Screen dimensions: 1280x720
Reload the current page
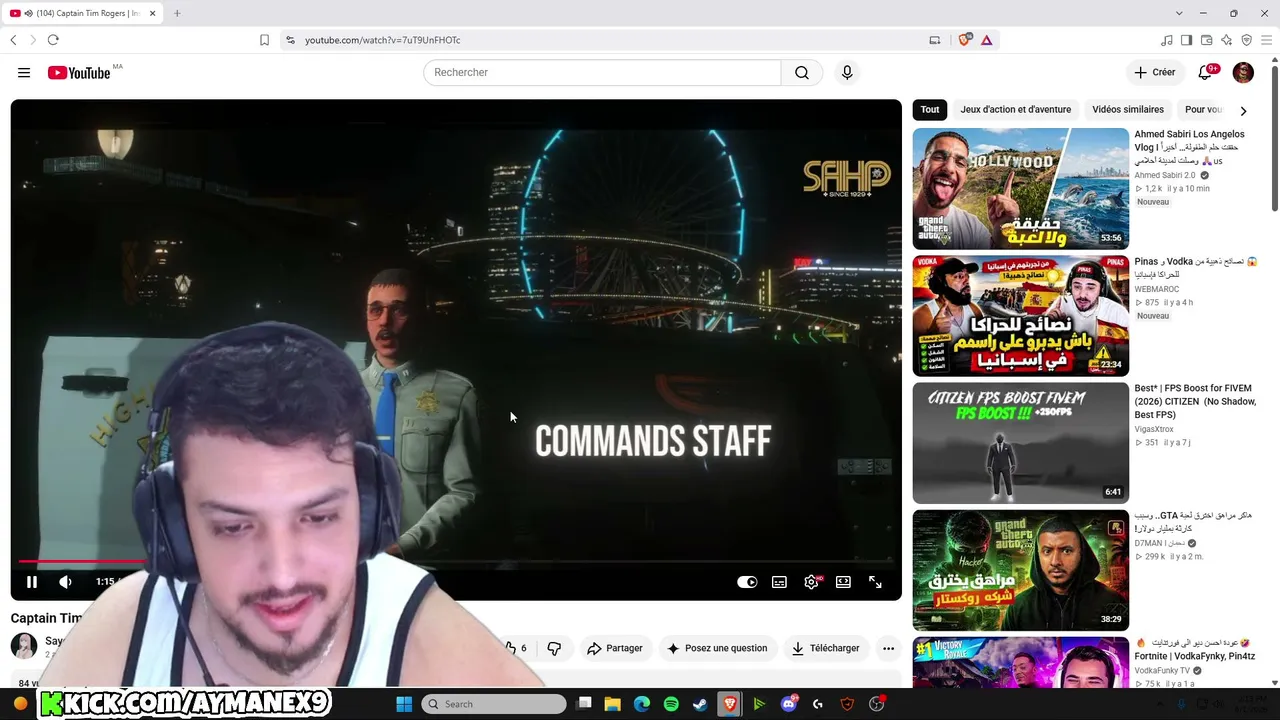53,40
